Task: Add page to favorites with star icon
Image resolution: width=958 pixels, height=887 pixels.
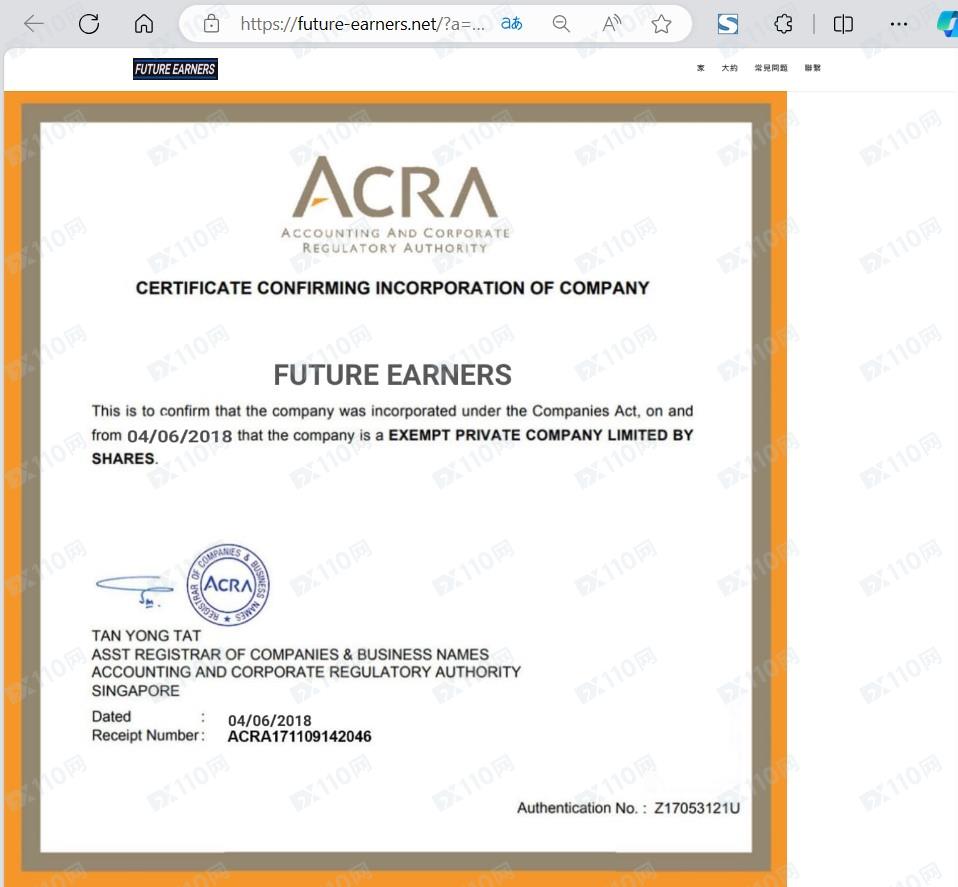Action: (x=661, y=24)
